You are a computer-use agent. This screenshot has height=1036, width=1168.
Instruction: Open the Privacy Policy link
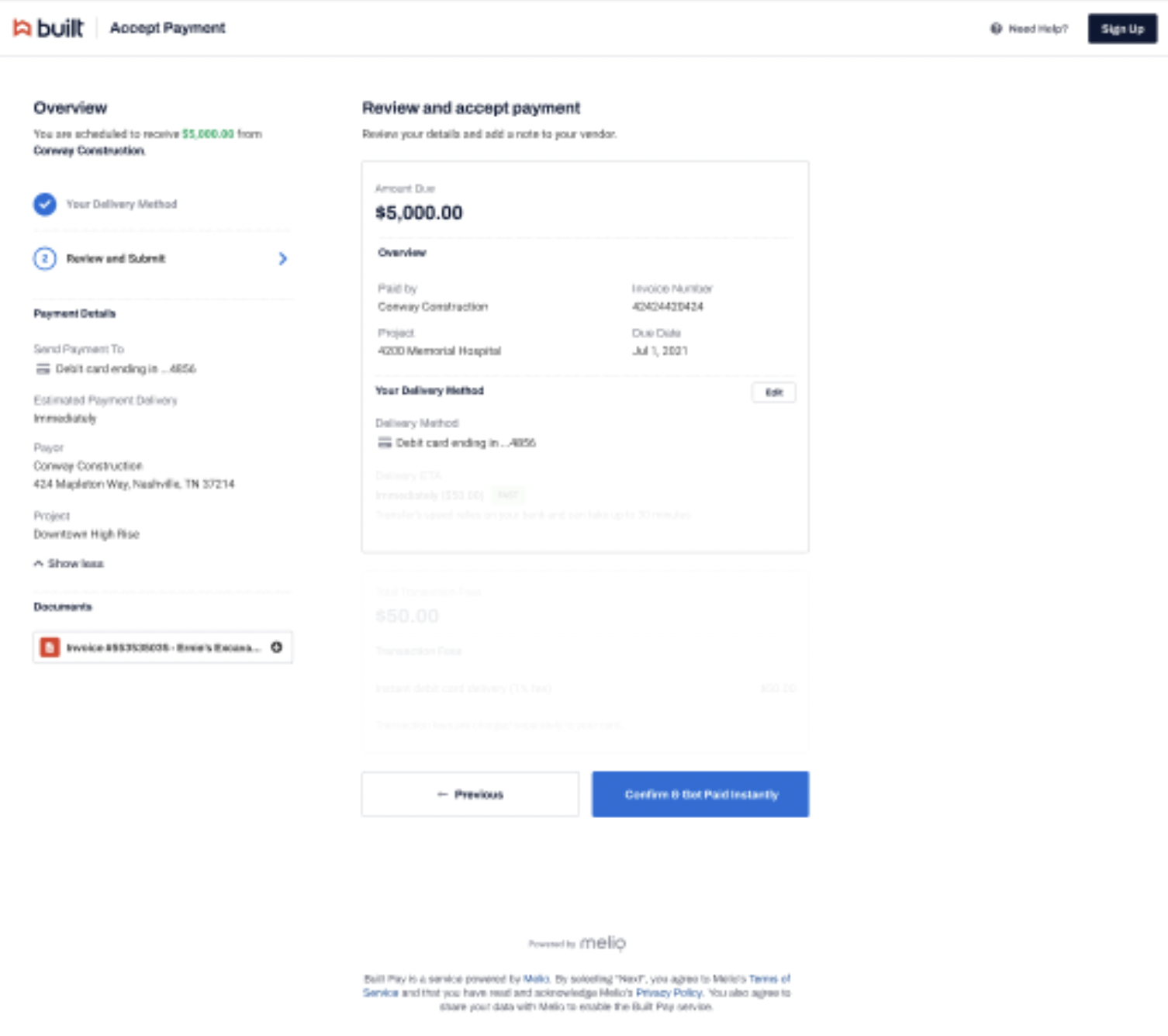coord(669,993)
